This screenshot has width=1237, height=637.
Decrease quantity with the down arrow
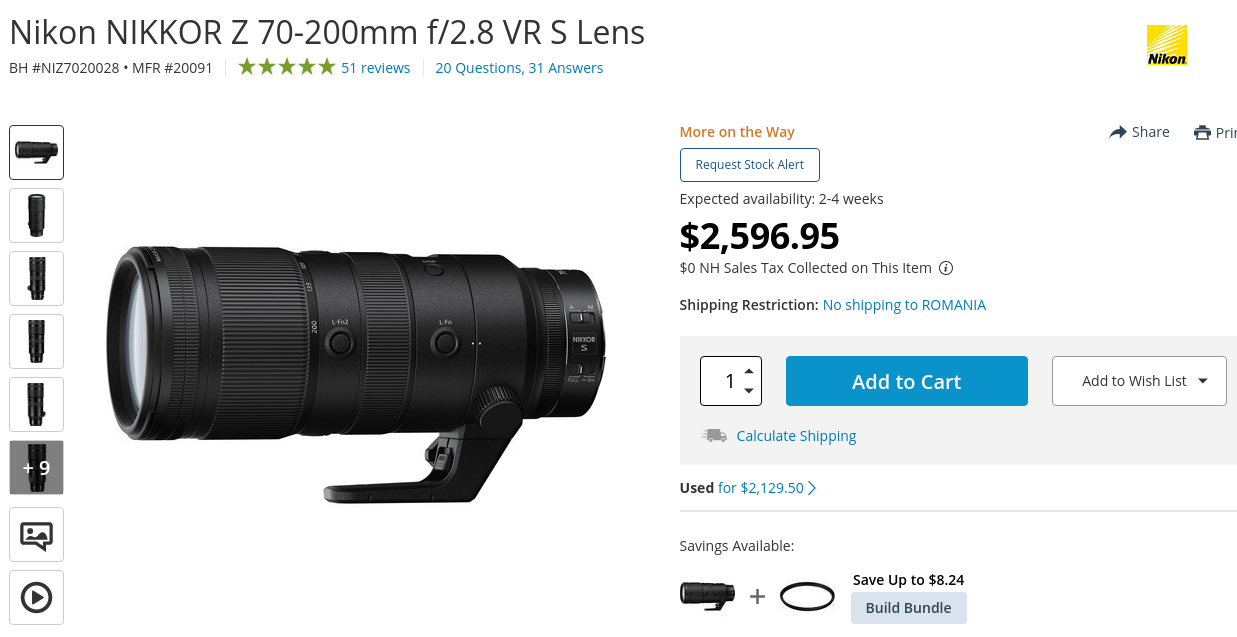coord(749,391)
